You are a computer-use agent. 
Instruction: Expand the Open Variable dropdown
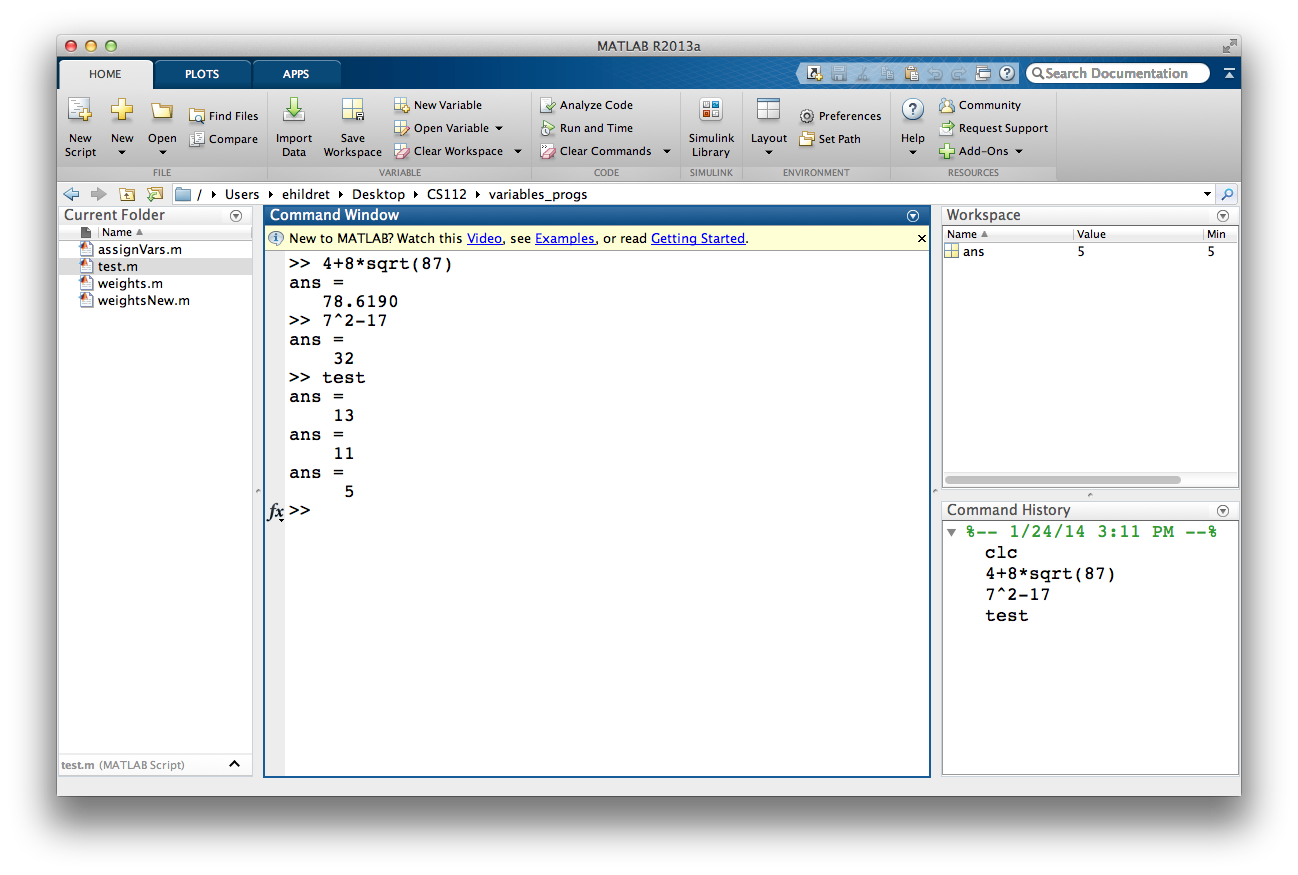point(499,128)
